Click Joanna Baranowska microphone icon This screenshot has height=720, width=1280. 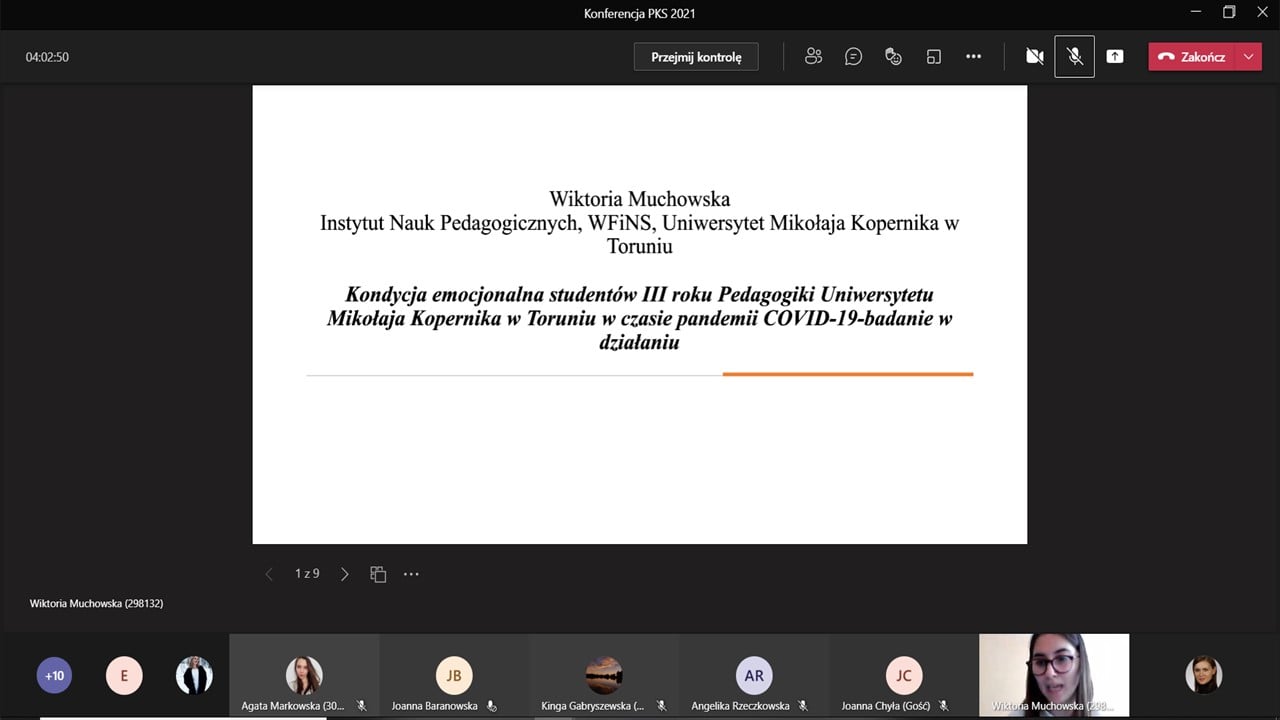coord(491,706)
